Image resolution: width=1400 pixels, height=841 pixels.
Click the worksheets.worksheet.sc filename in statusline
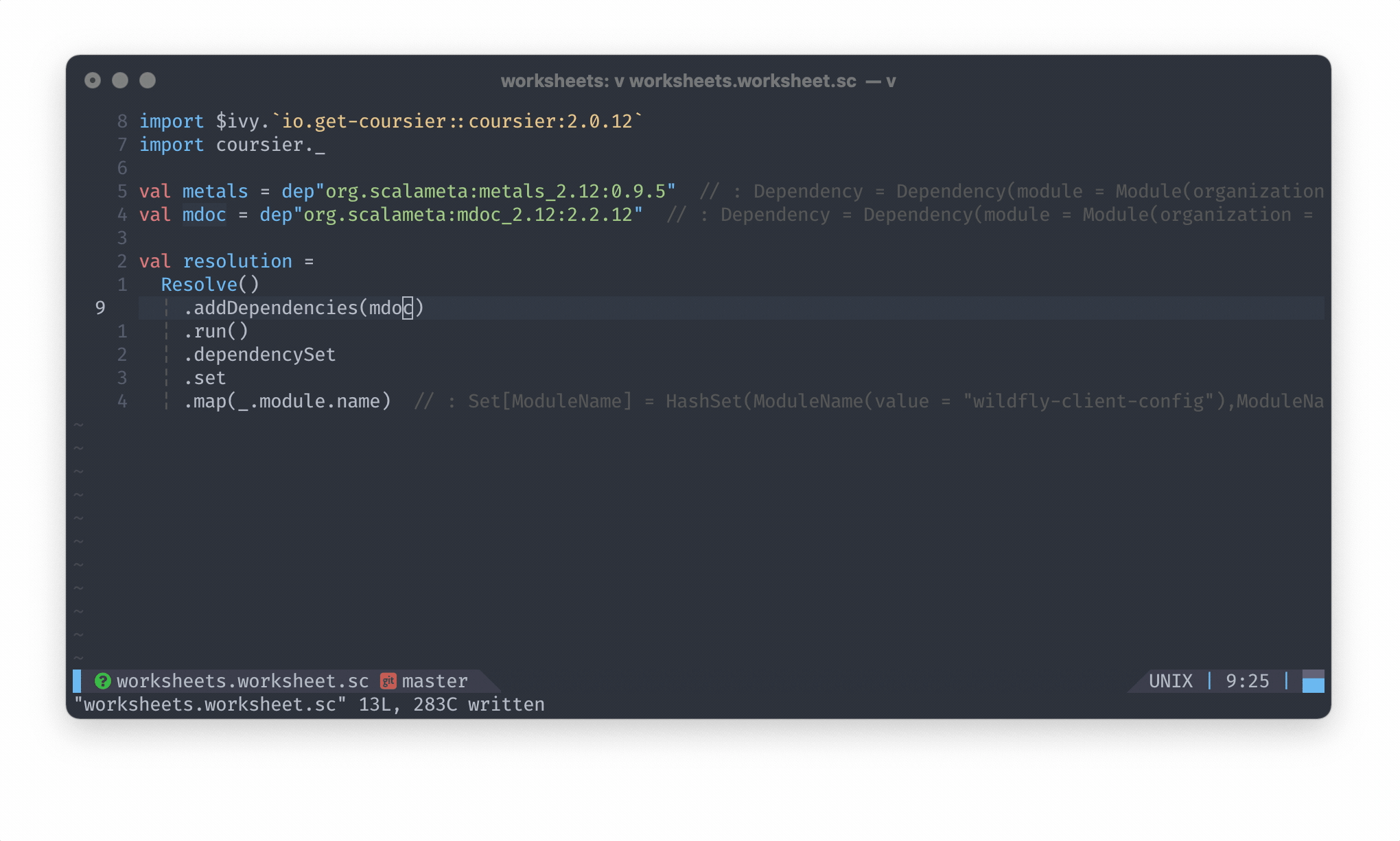point(242,680)
